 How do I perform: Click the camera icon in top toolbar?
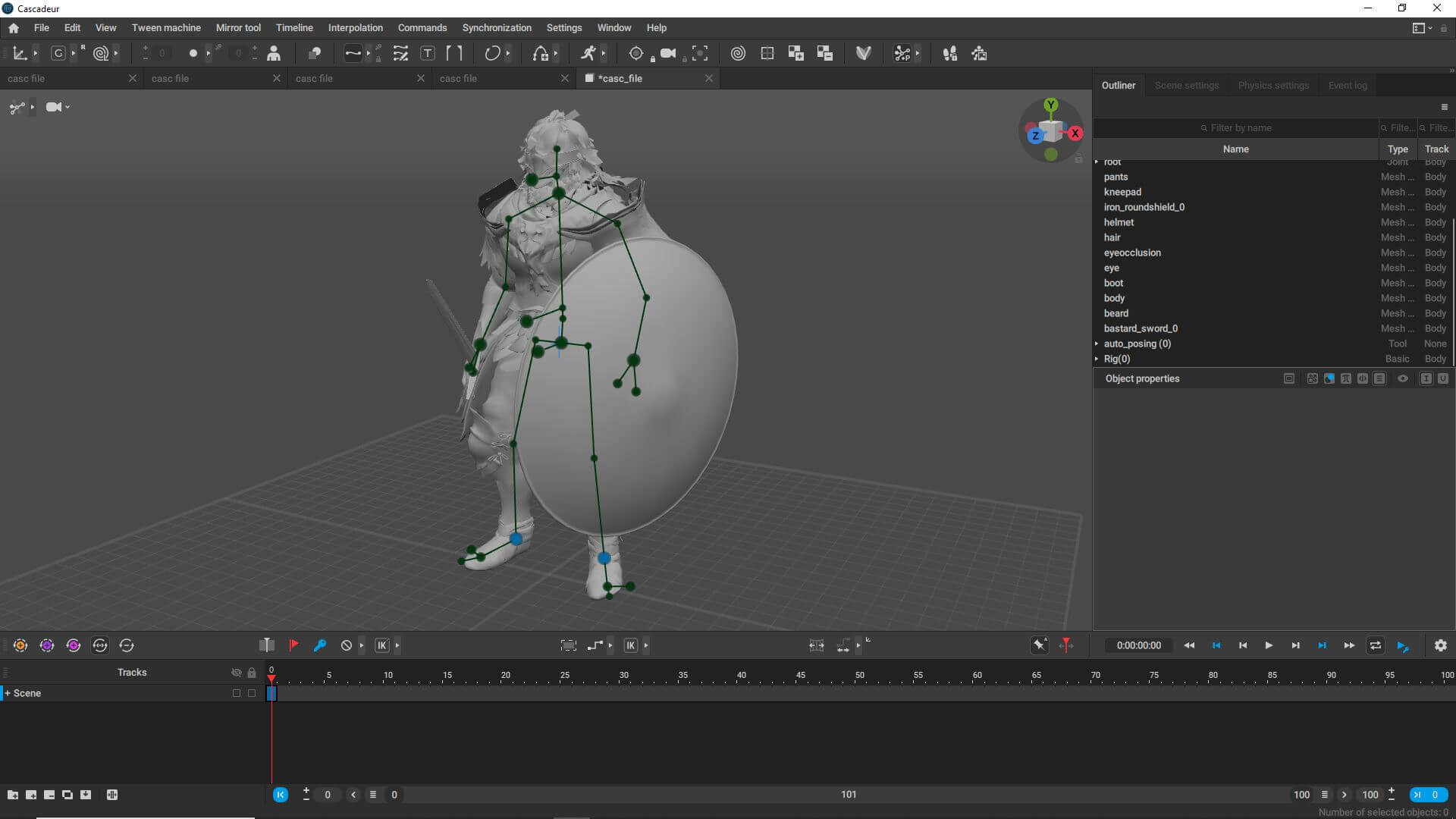668,53
